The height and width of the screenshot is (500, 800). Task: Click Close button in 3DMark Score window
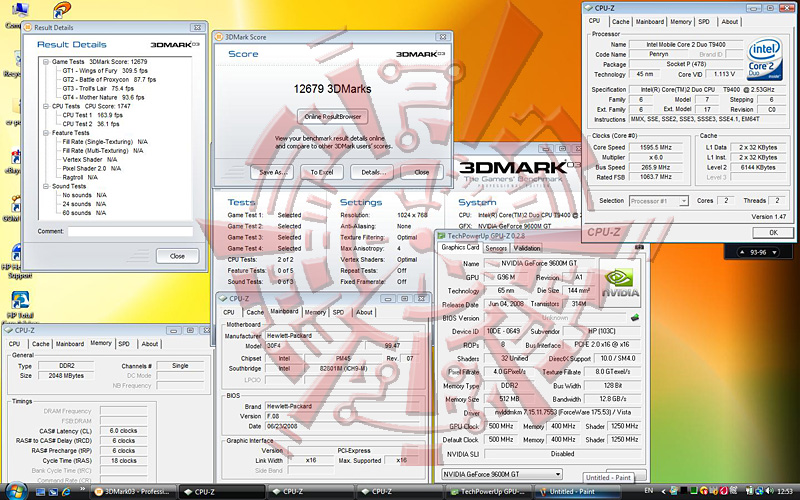(421, 172)
